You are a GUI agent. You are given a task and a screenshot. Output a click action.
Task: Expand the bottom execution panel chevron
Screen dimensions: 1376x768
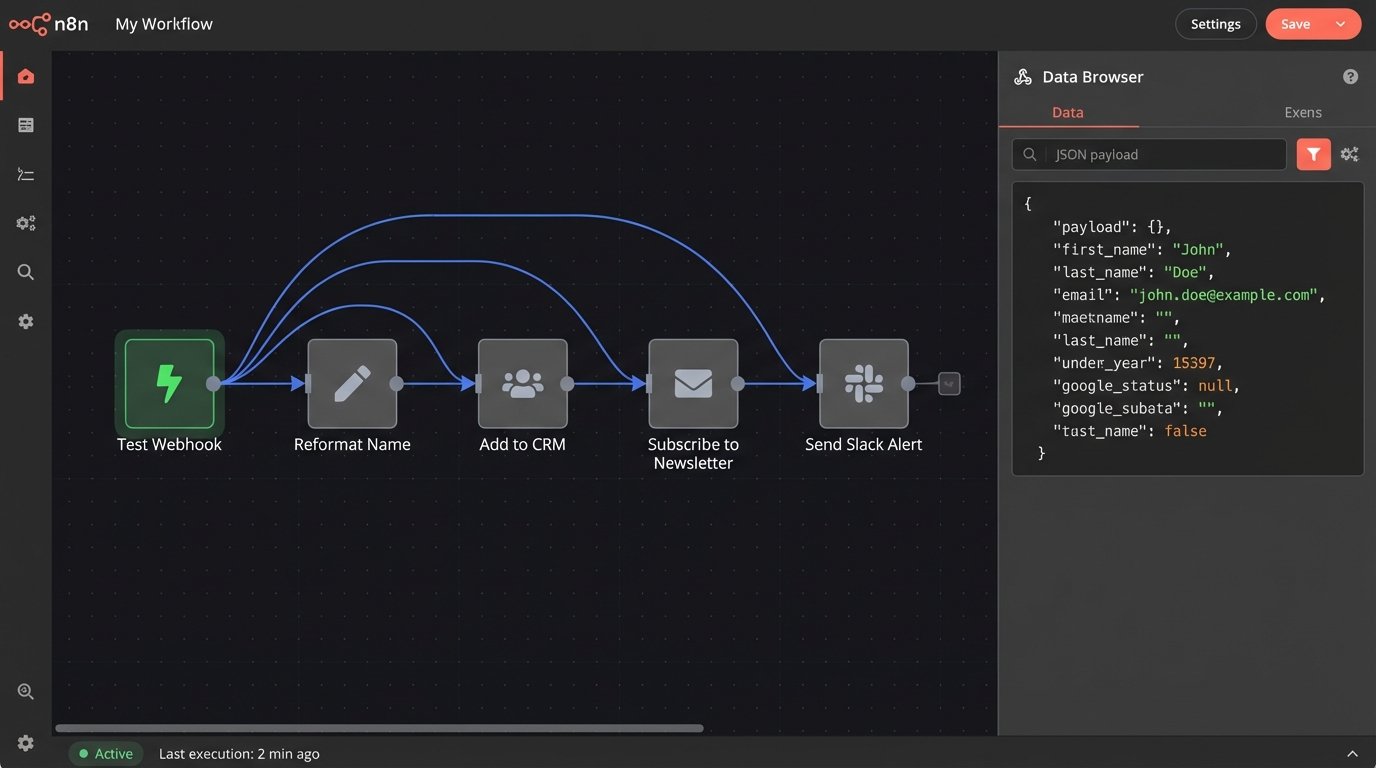coord(1352,754)
